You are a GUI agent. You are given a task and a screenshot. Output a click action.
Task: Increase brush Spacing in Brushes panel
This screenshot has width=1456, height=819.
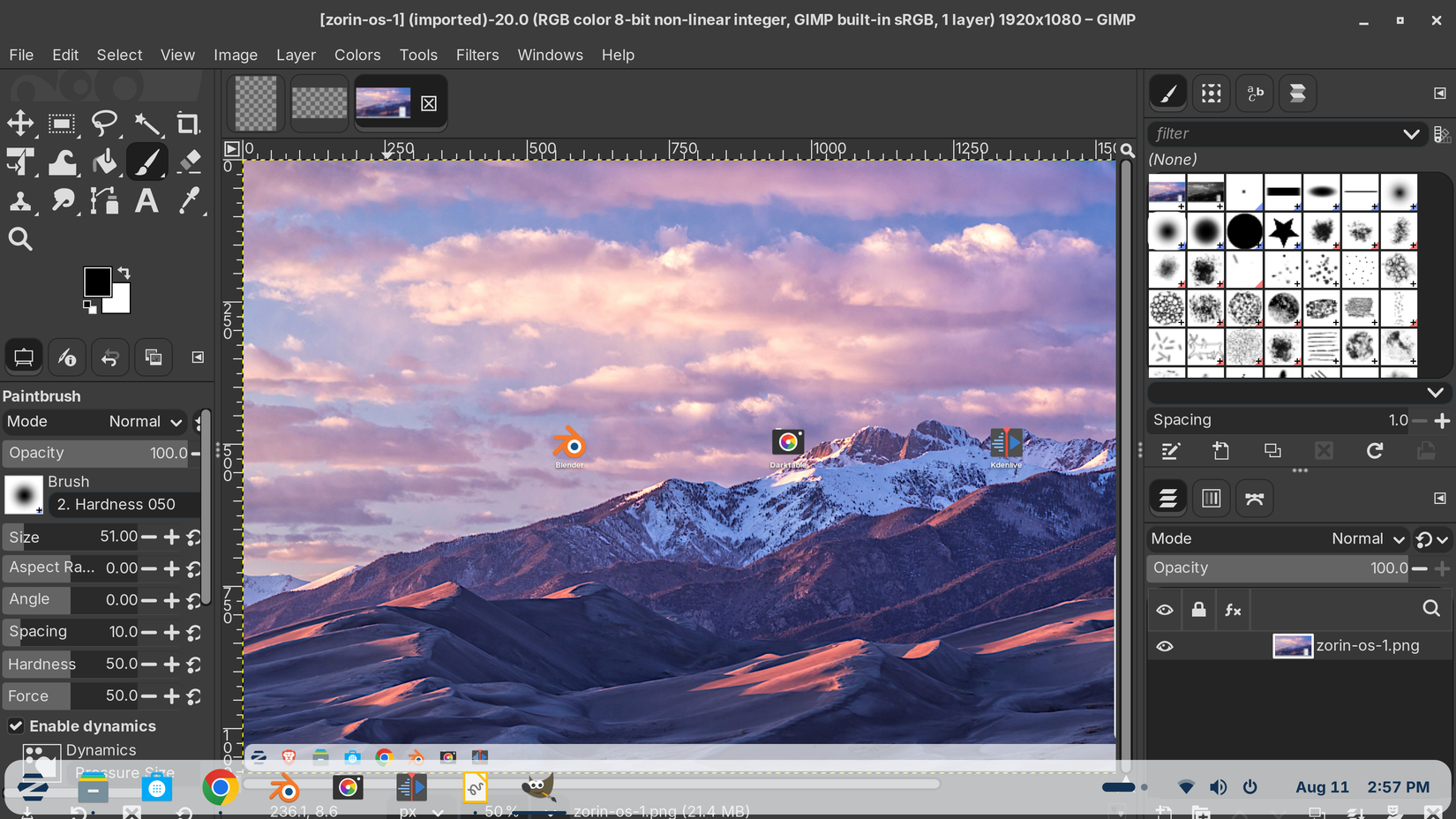(1442, 421)
